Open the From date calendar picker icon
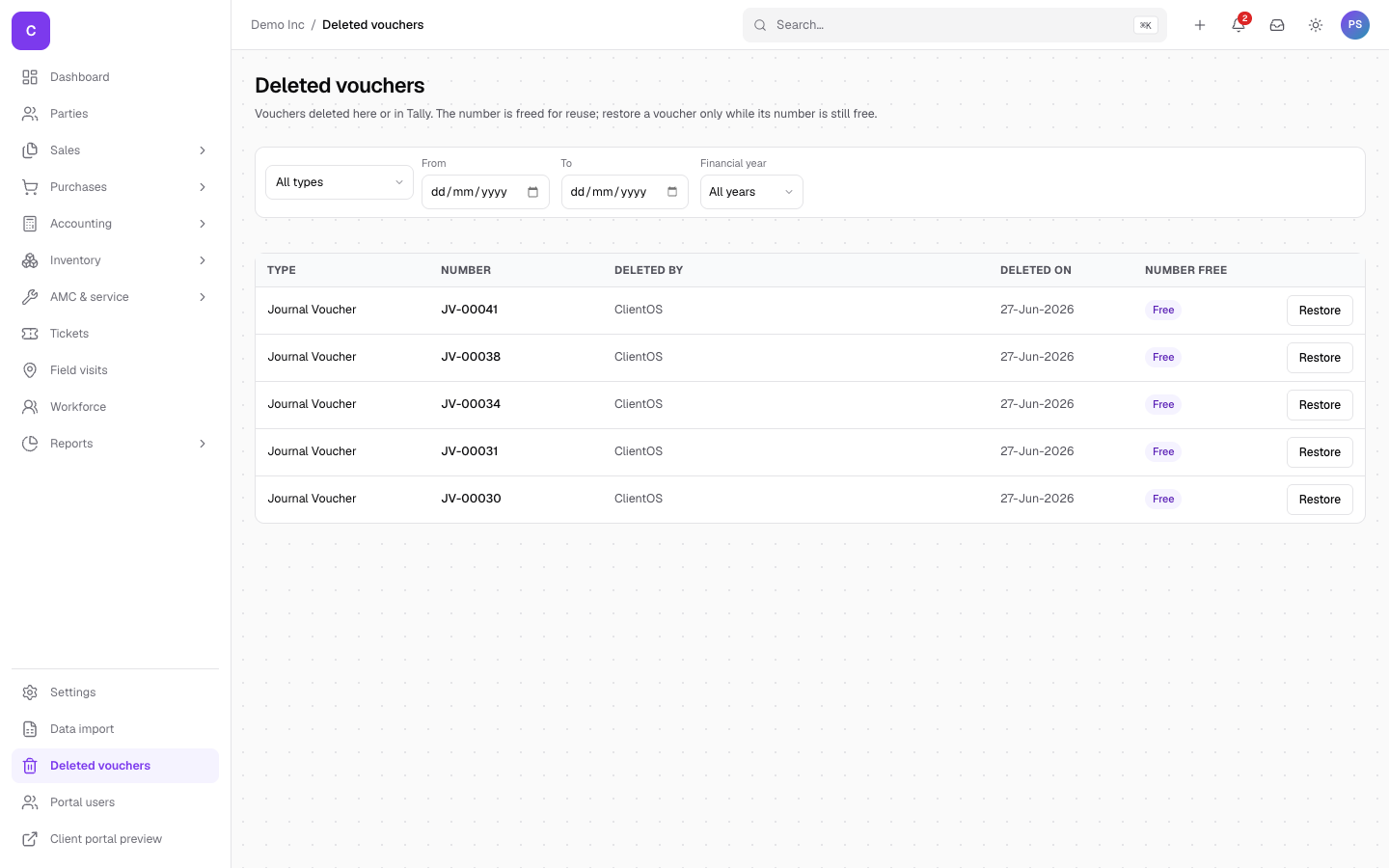The width and height of the screenshot is (1389, 868). pos(532,192)
